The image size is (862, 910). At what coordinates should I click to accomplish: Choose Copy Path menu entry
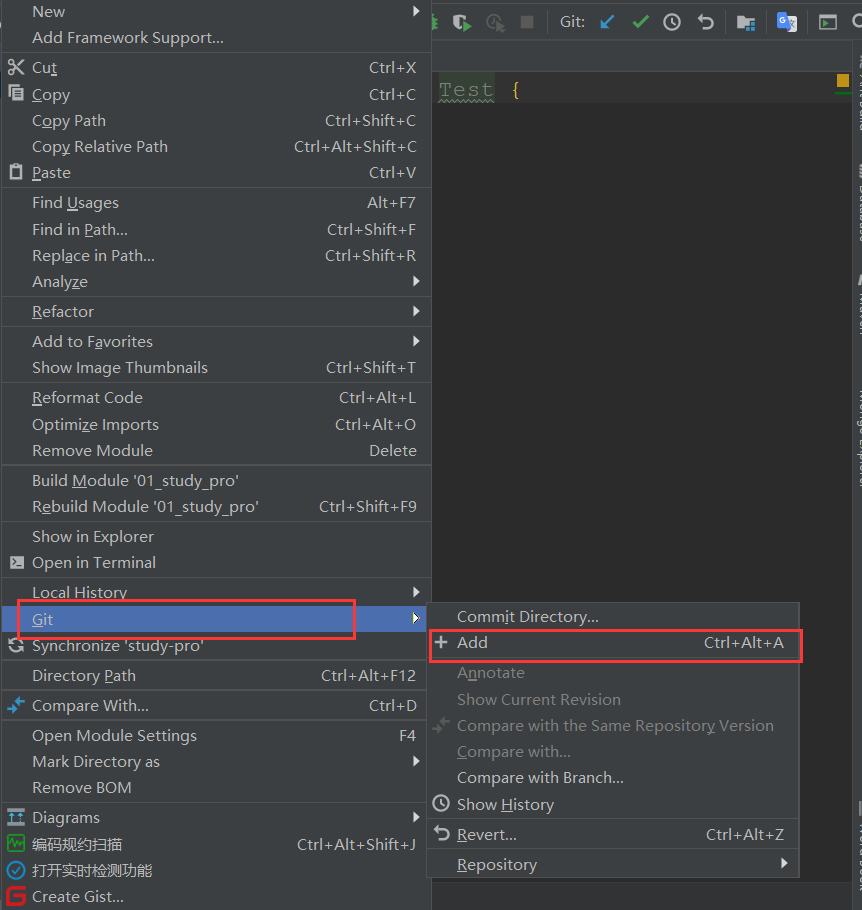point(217,121)
